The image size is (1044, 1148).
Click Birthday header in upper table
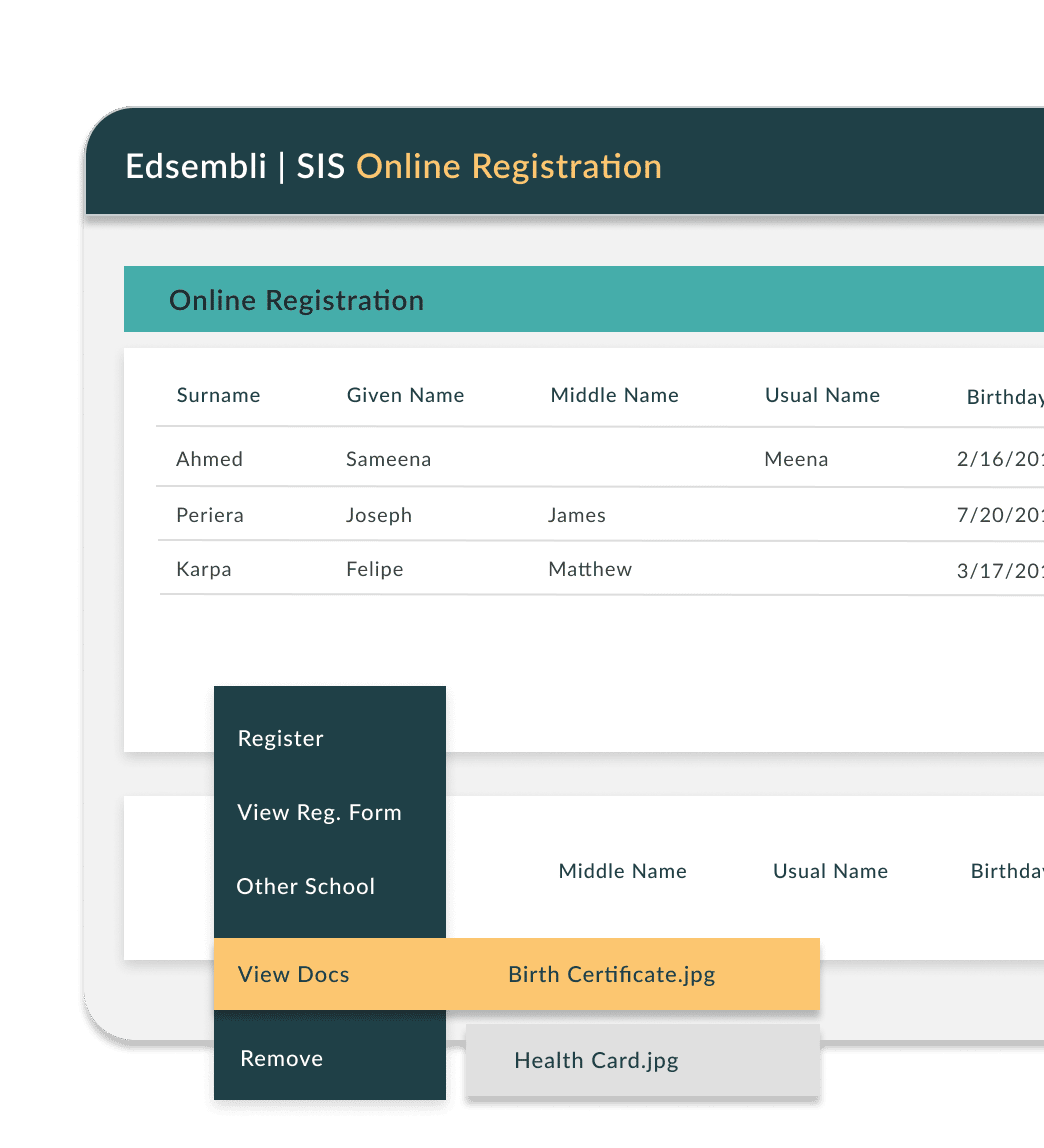click(1005, 398)
